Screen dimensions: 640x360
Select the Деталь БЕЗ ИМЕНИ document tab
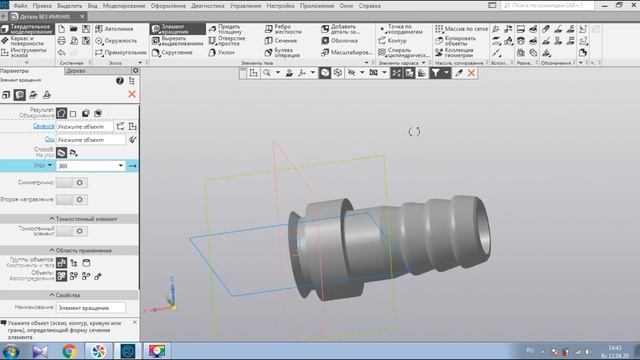tap(45, 16)
